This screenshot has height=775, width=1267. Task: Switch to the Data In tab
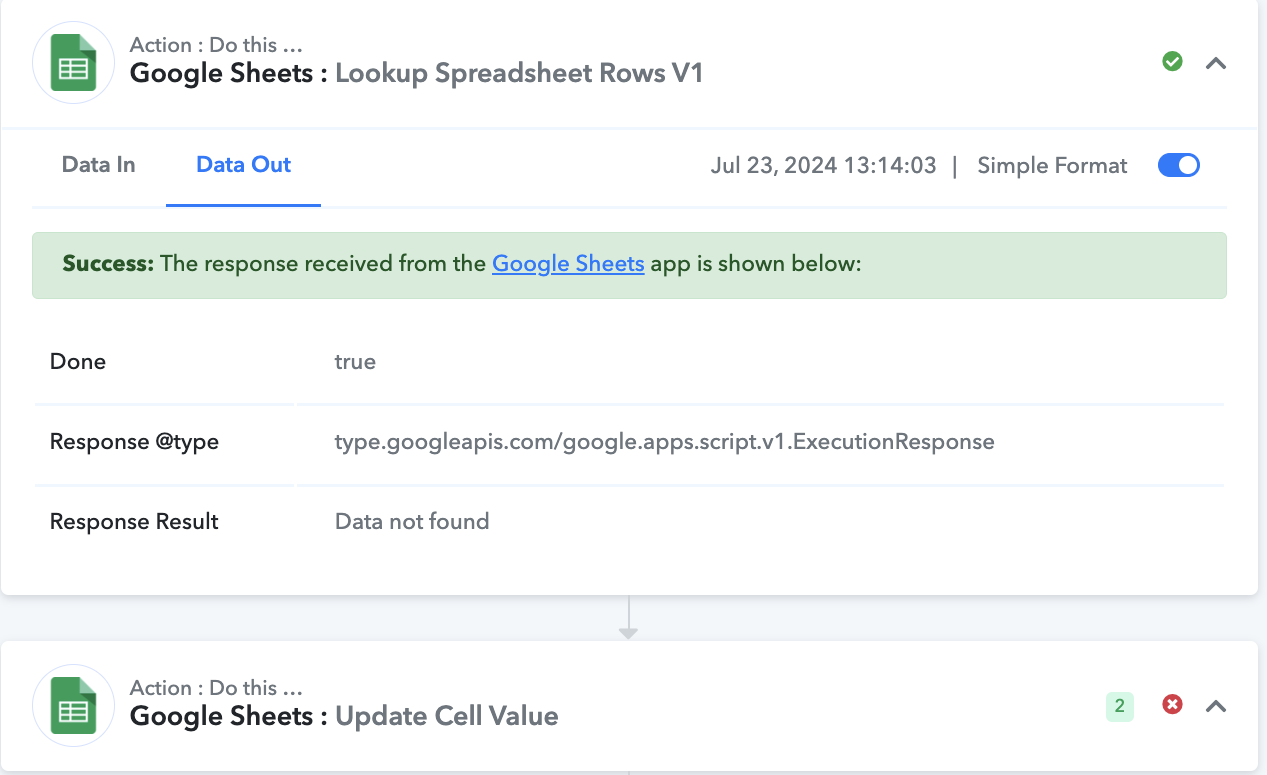pyautogui.click(x=98, y=165)
